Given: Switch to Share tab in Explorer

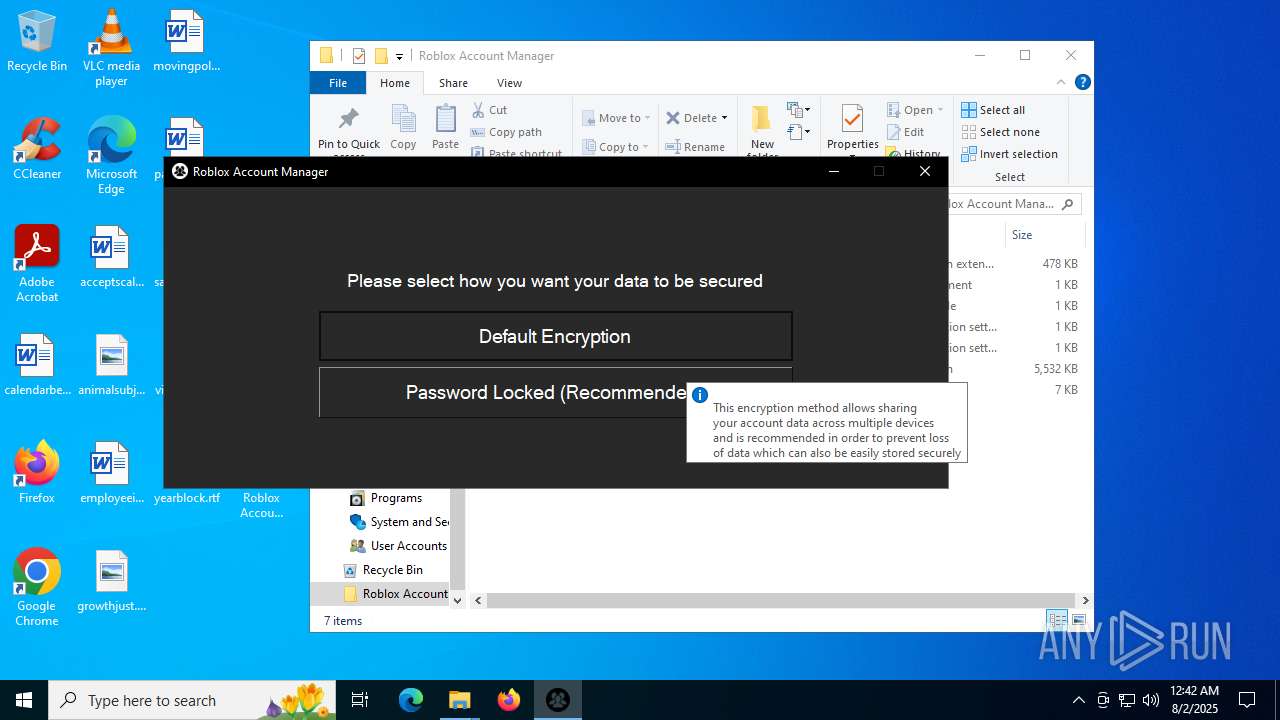Looking at the screenshot, I should tap(453, 83).
